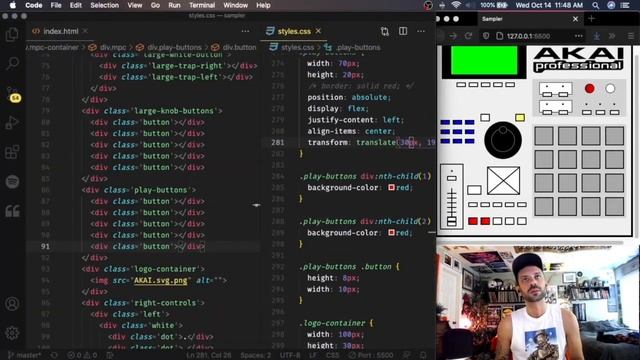640x360 pixels.
Task: Open Notification Center in the macOS menu bar
Action: [x=625, y=5]
